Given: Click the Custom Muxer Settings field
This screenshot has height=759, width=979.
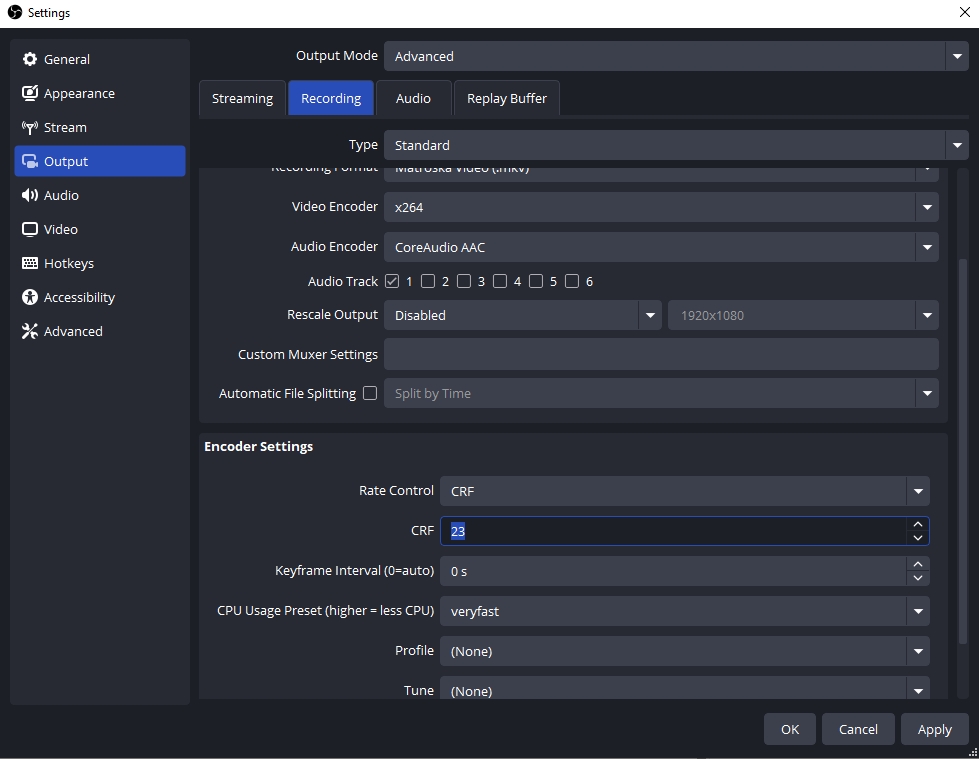Looking at the screenshot, I should pos(661,355).
